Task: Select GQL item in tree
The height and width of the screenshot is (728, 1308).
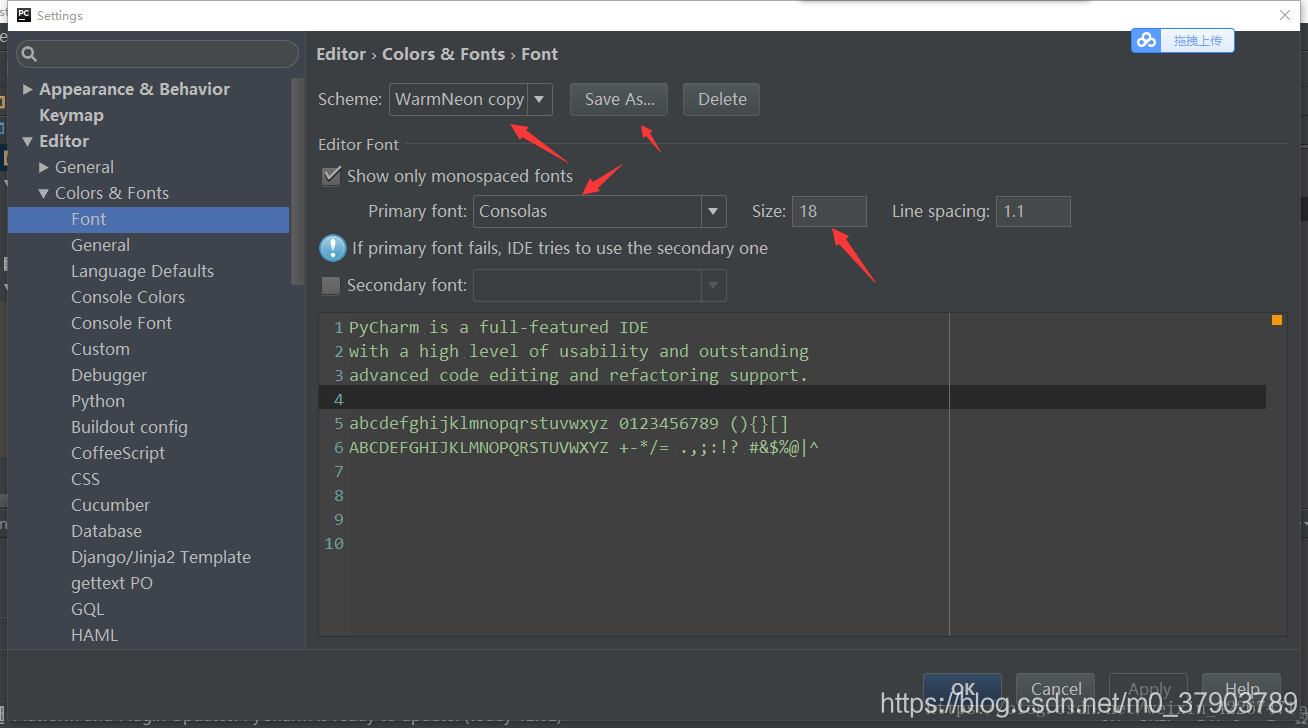Action: tap(87, 609)
